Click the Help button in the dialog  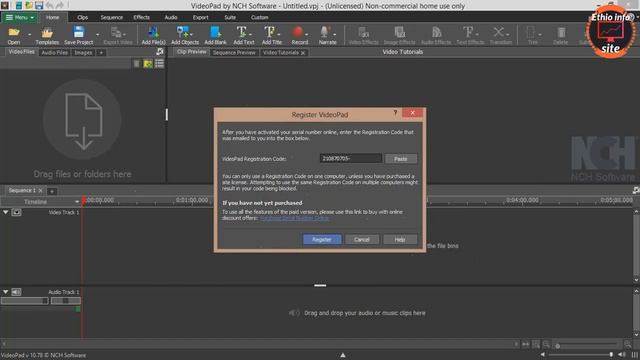click(x=400, y=240)
